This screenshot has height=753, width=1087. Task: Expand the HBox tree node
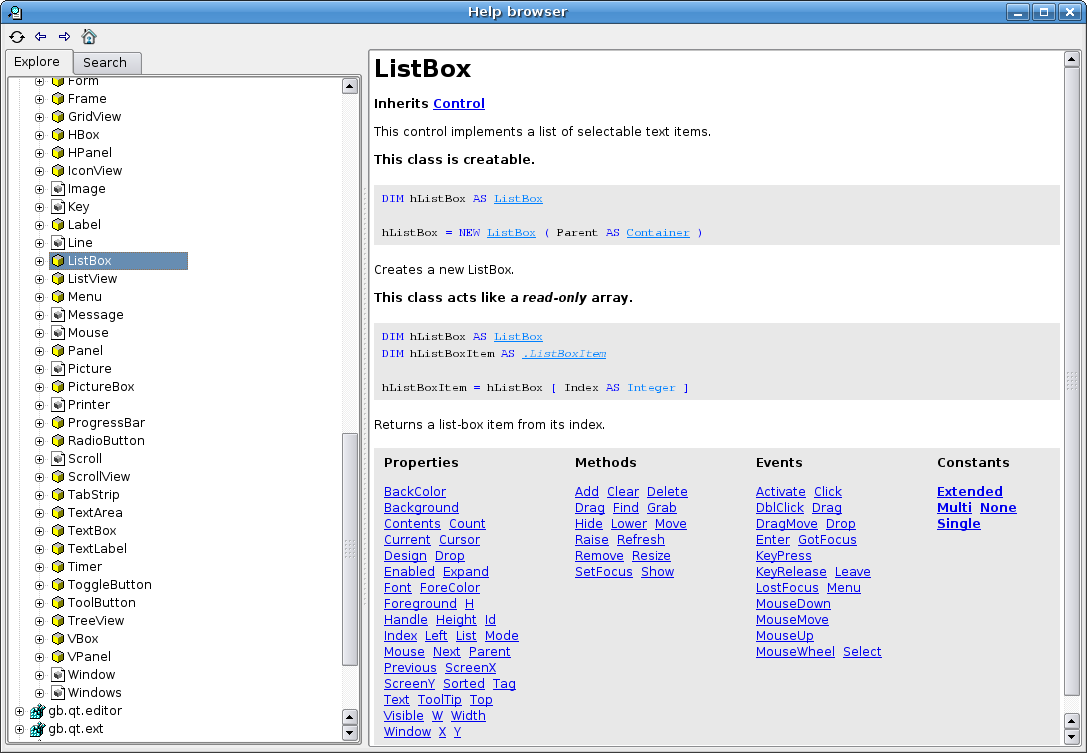click(40, 135)
